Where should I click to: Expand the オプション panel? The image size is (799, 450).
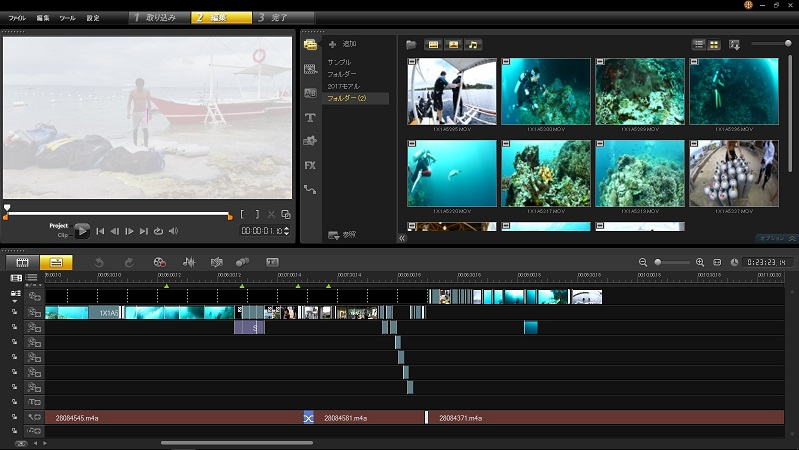tap(777, 238)
